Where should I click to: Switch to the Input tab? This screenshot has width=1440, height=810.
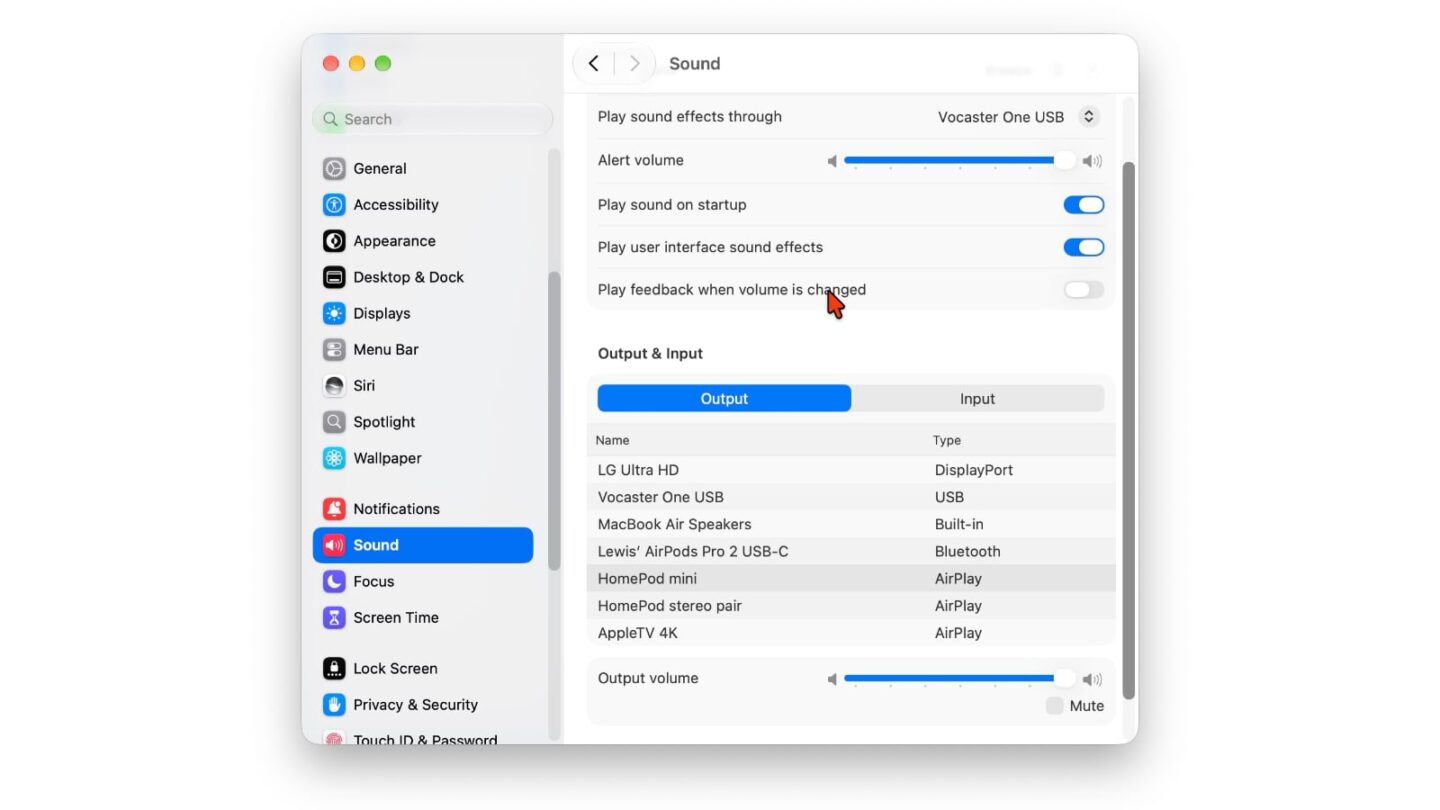[977, 398]
